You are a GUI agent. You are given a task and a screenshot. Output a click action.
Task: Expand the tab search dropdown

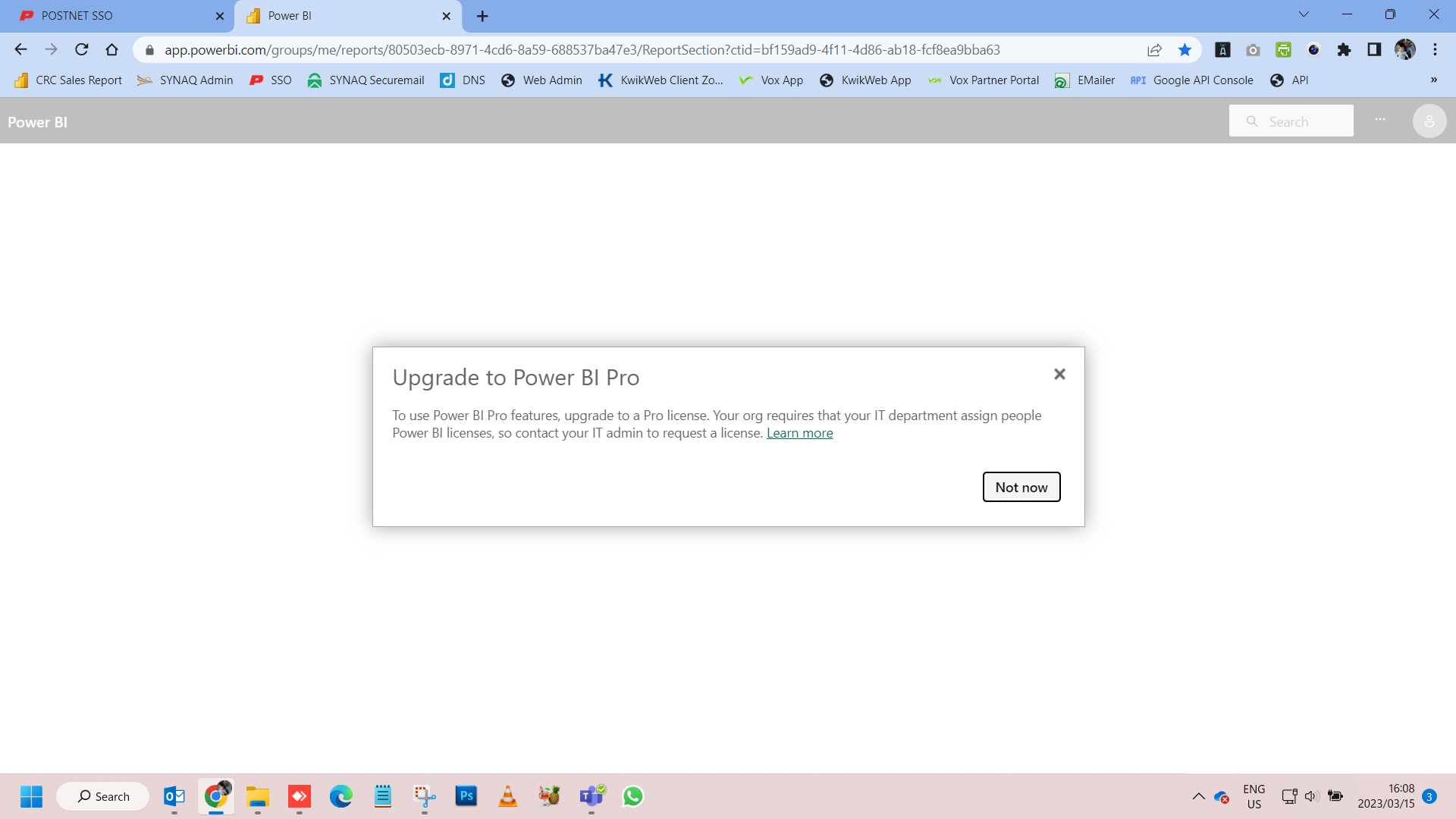[1304, 14]
